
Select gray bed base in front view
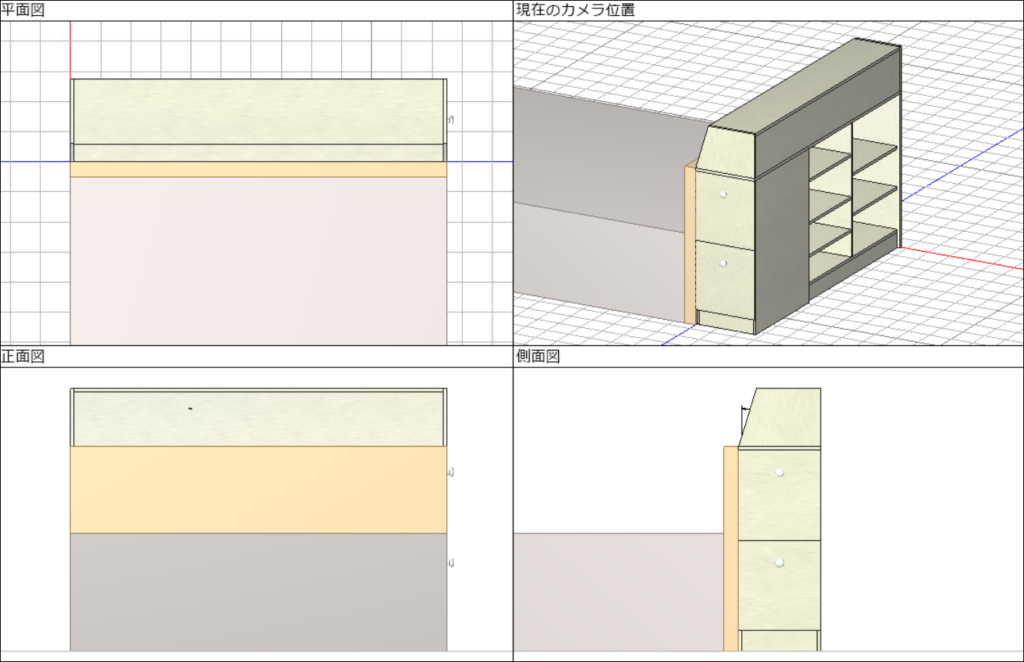coord(258,590)
